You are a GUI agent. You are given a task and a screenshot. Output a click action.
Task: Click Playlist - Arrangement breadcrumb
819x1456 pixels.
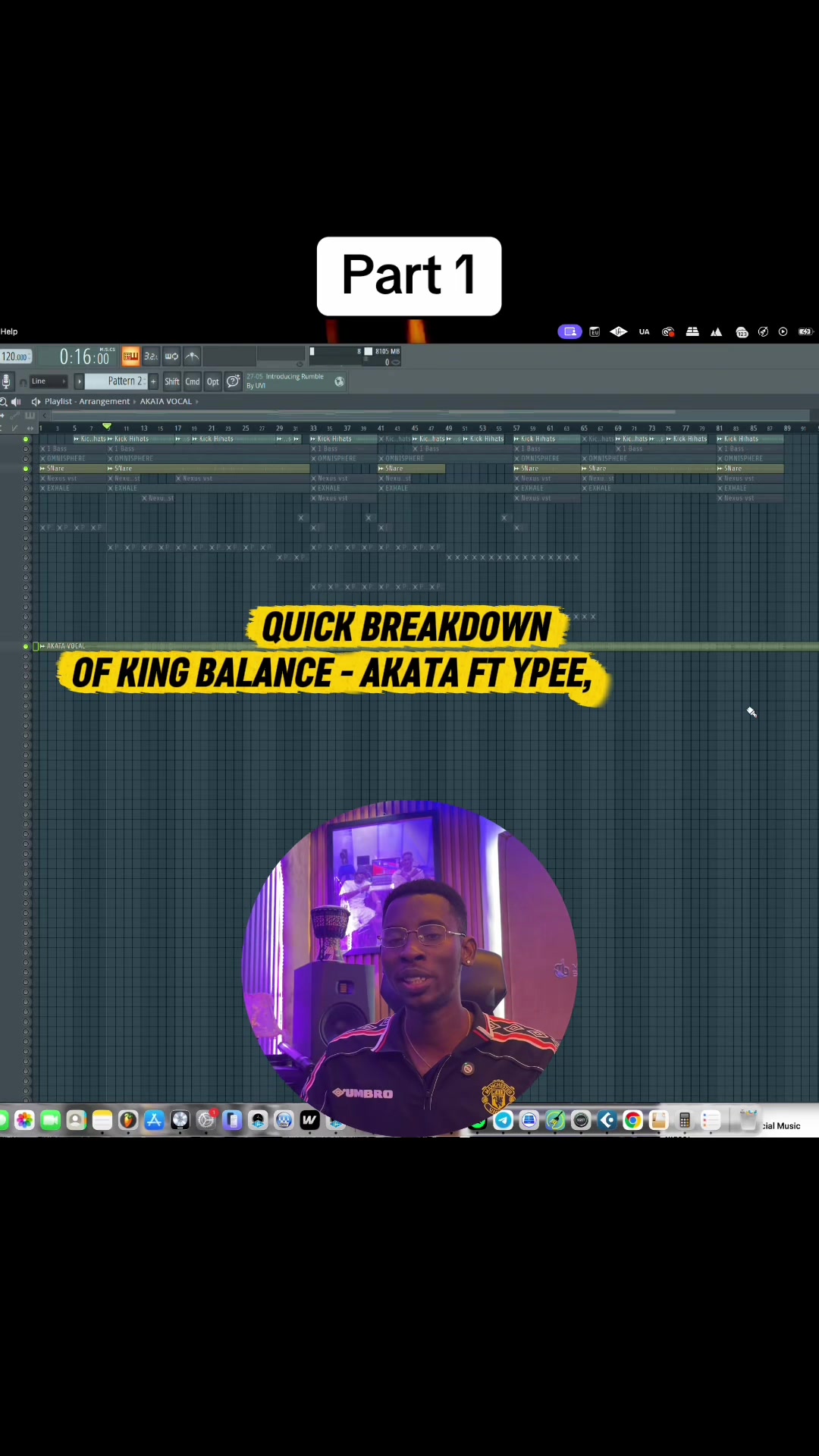point(87,402)
